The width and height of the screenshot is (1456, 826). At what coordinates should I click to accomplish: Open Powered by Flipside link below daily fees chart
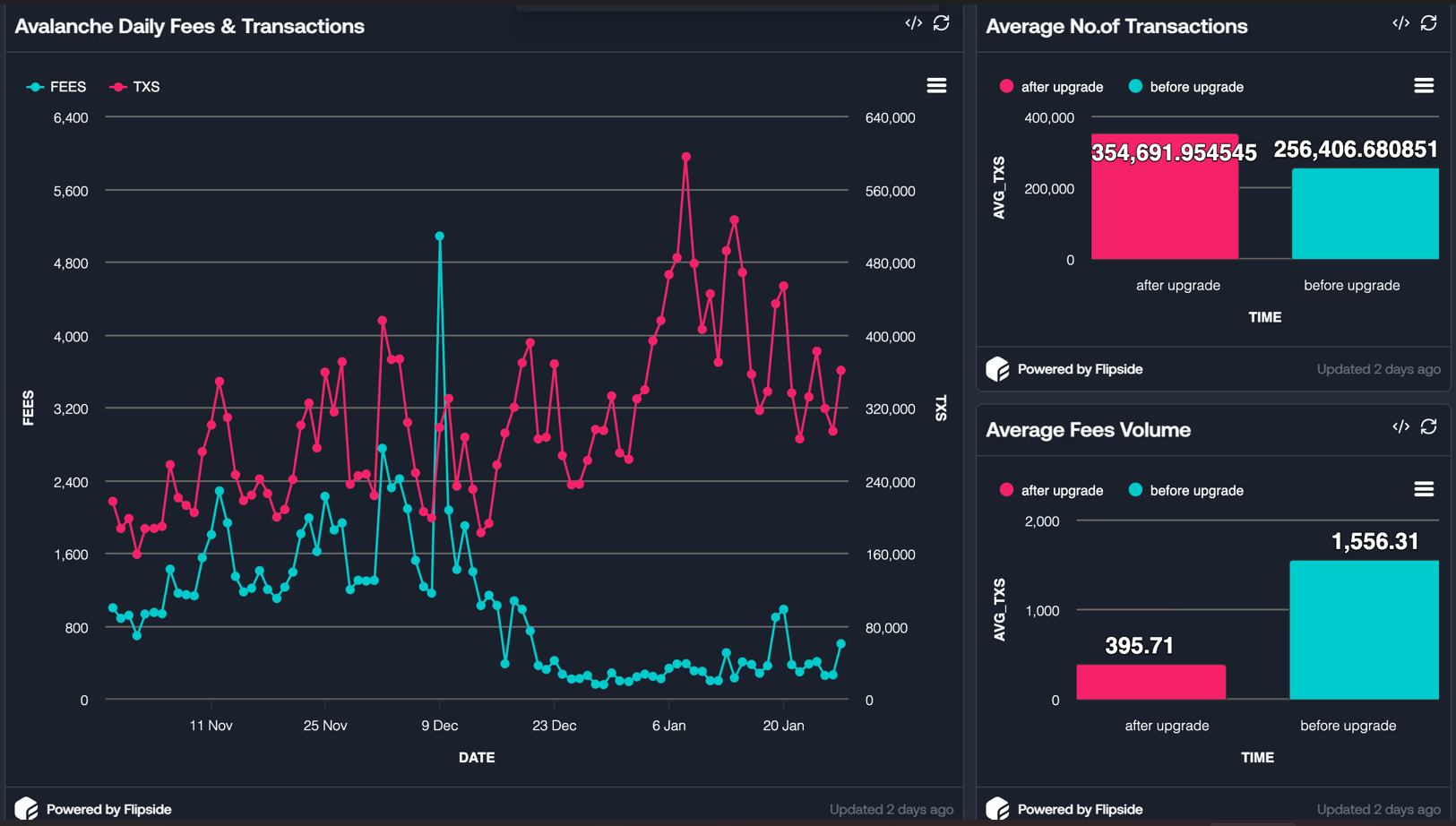[108, 809]
